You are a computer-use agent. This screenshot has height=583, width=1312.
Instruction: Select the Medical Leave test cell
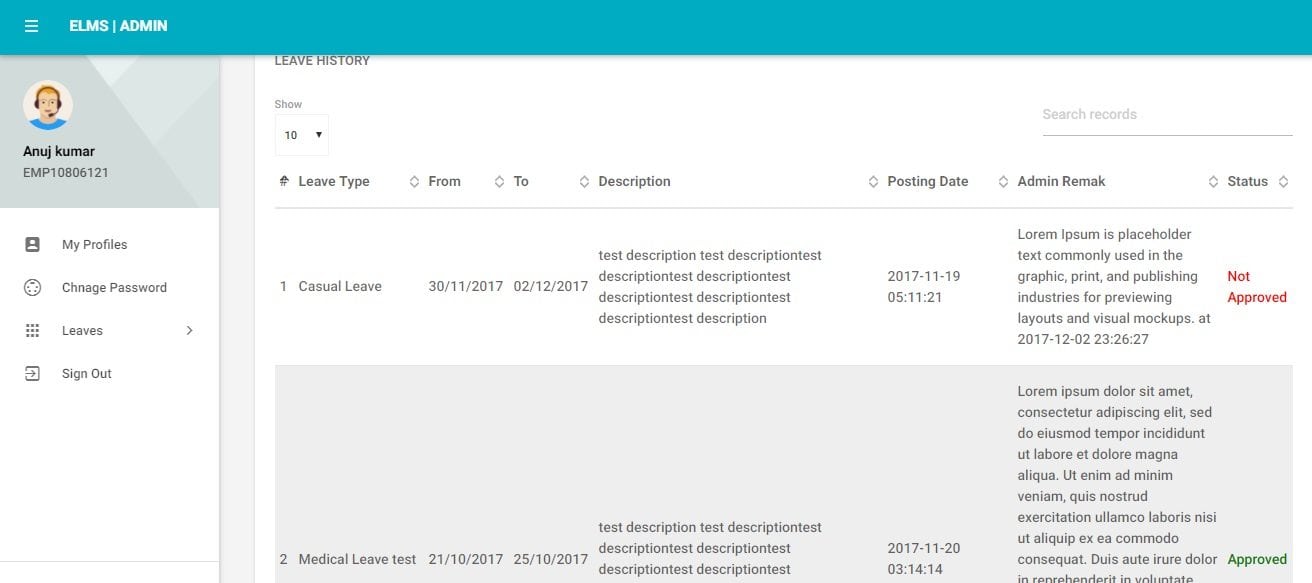(357, 559)
